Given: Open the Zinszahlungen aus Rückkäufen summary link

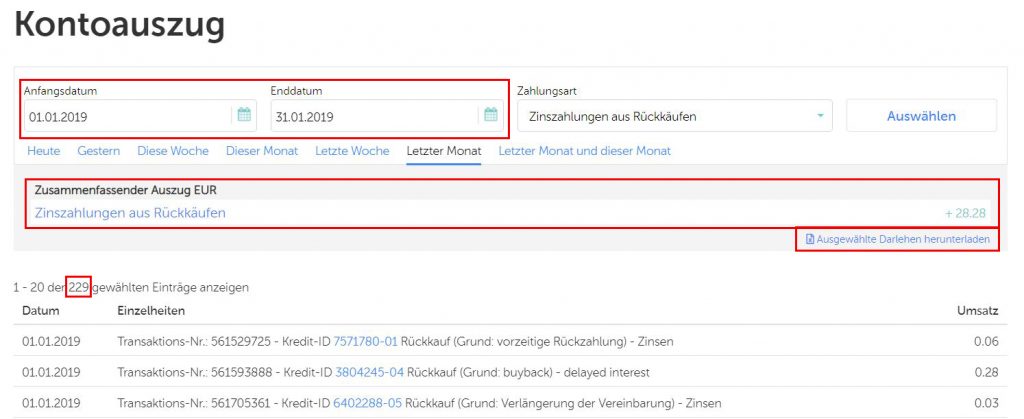Looking at the screenshot, I should point(130,213).
